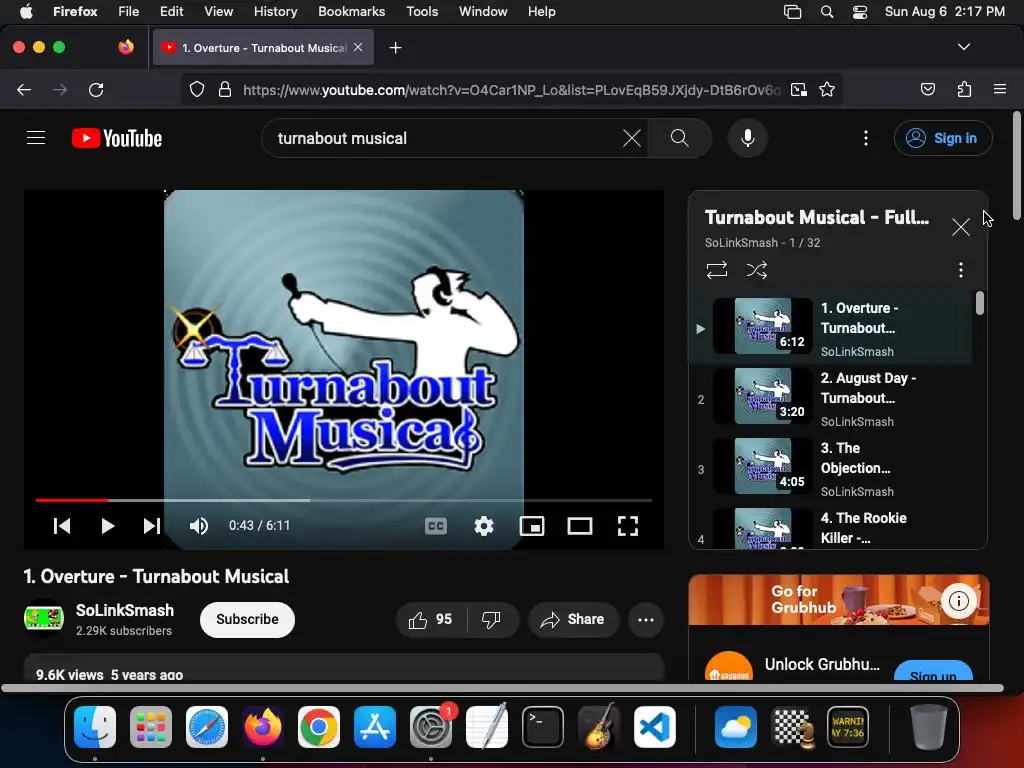The width and height of the screenshot is (1024, 768).
Task: Open picture-in-picture icon in address bar
Action: pyautogui.click(x=799, y=89)
